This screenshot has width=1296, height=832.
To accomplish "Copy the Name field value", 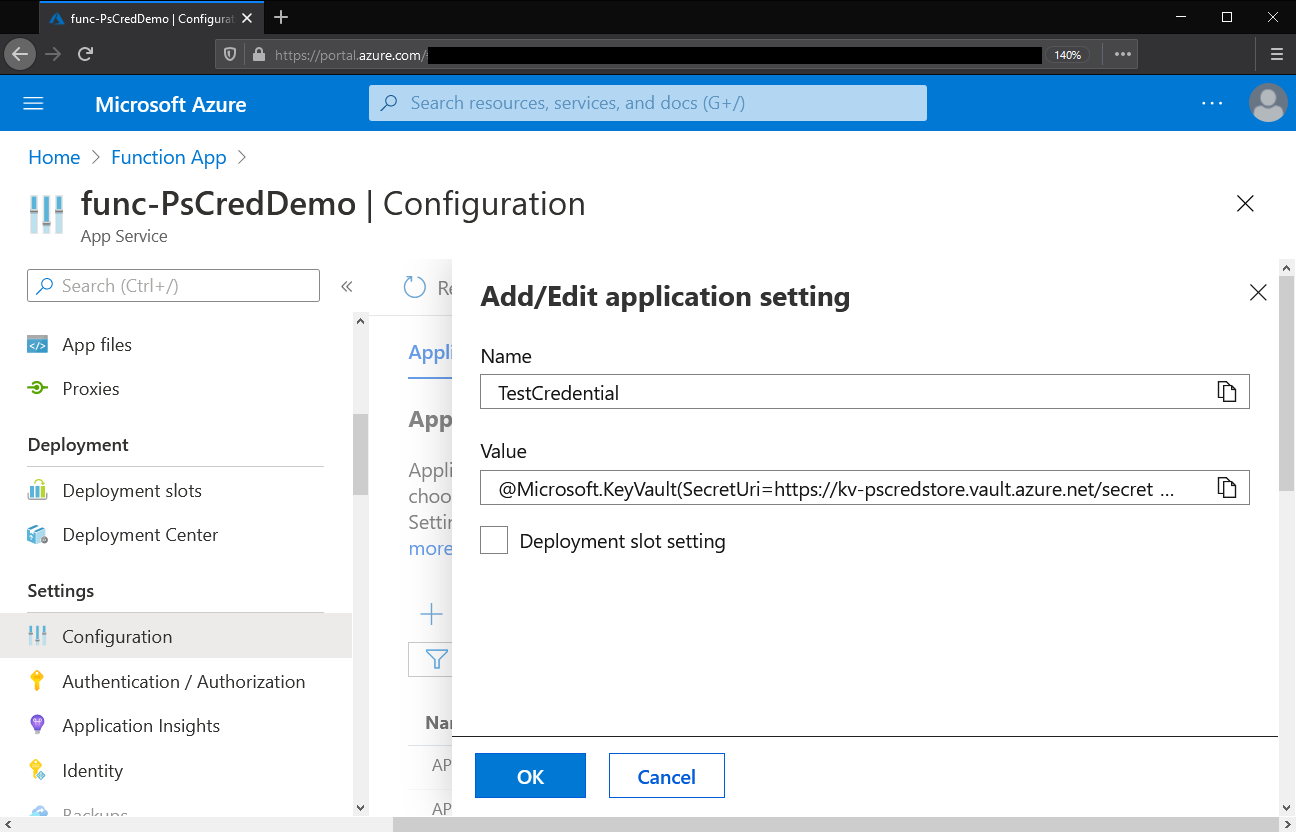I will 1227,392.
